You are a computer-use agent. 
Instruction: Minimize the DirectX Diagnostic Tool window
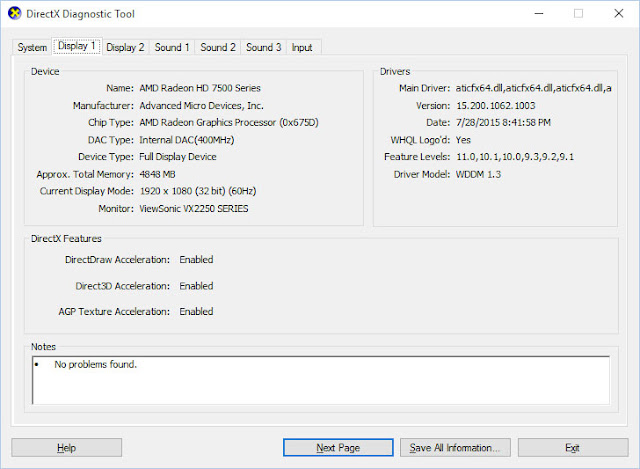tap(539, 13)
